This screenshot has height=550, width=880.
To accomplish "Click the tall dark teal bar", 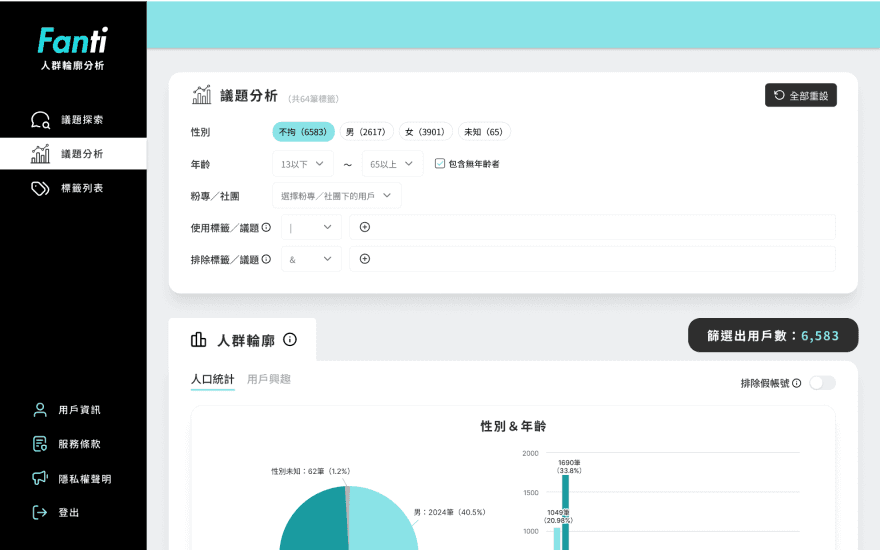I will [565, 512].
